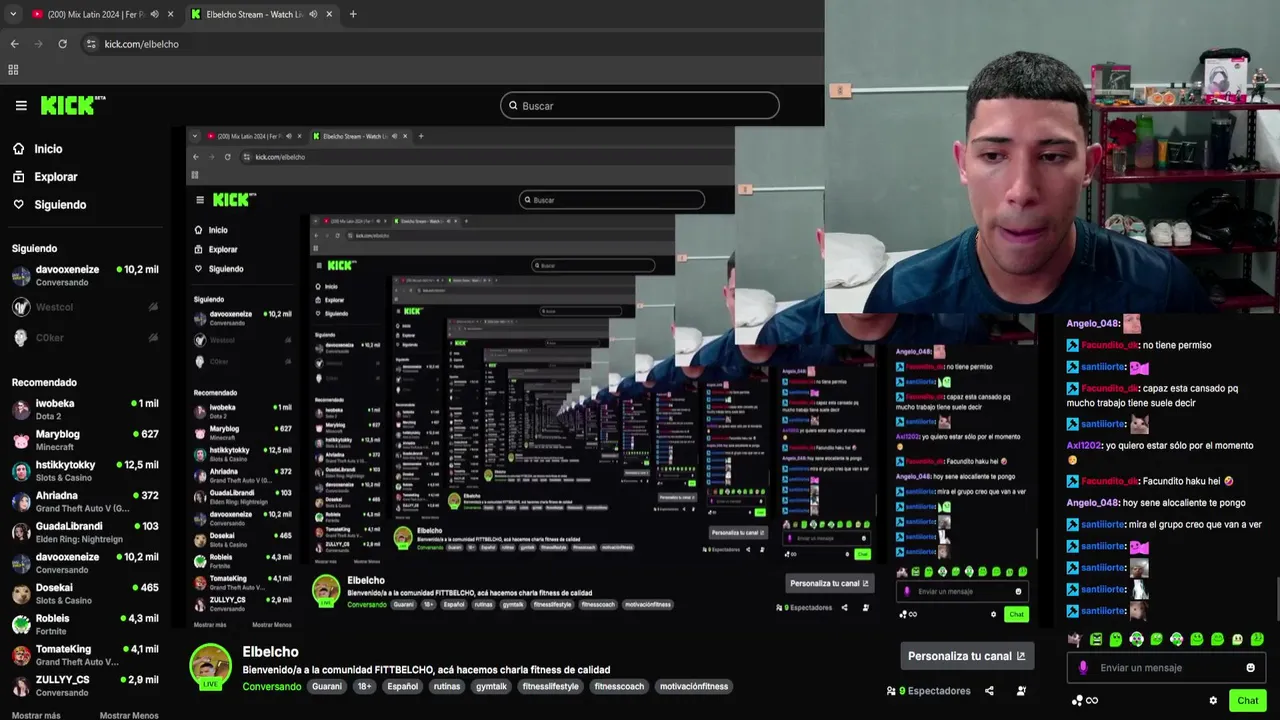Viewport: 1280px width, 720px height.
Task: Open hstikkytokky's Slots & Casino stream
Action: coord(85,471)
